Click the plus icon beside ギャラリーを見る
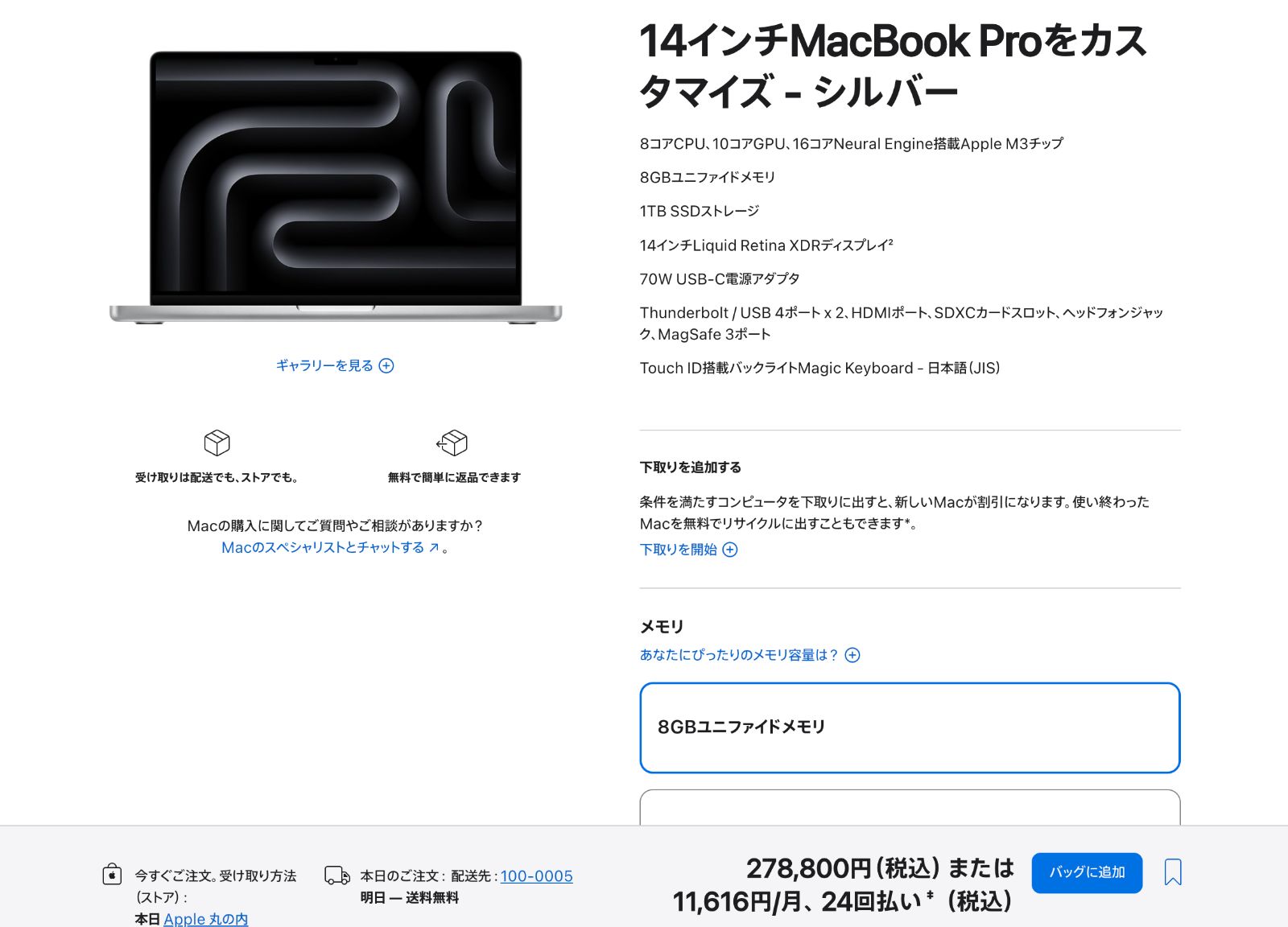This screenshot has height=927, width=1288. pos(386,366)
